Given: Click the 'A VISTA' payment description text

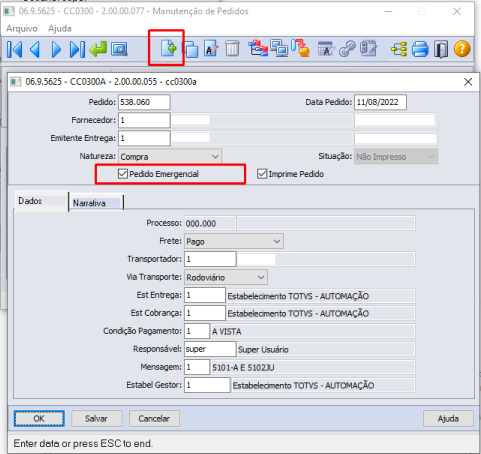Looking at the screenshot, I should coord(227,331).
